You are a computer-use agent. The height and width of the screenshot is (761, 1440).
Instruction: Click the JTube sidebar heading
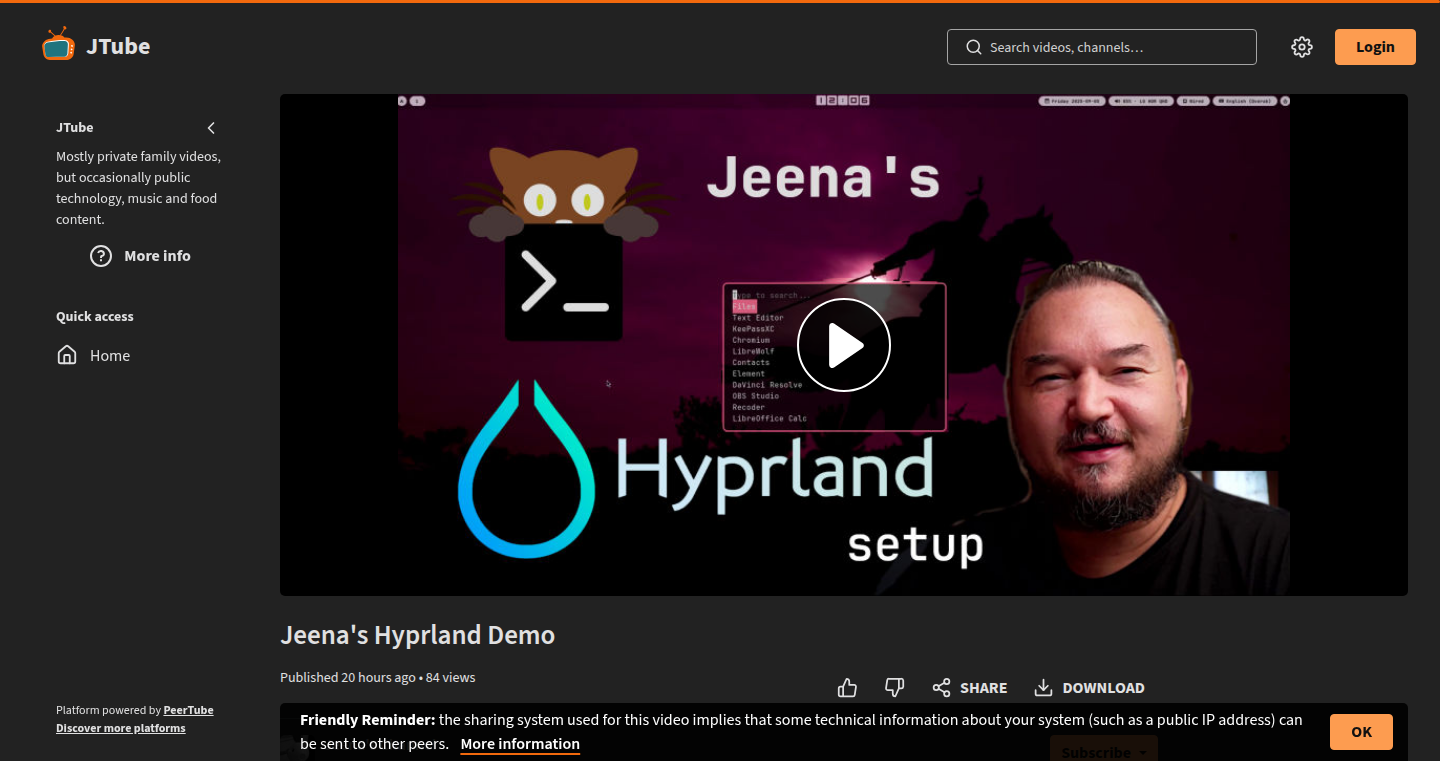coord(75,127)
